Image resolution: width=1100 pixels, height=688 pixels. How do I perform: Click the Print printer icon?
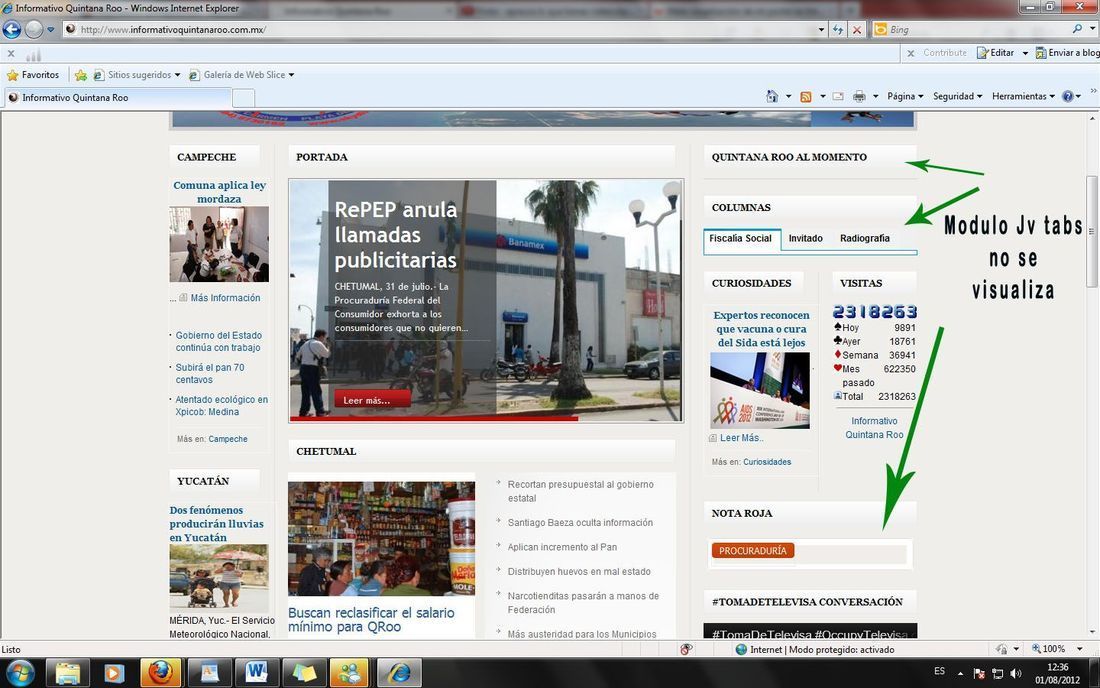(x=859, y=96)
